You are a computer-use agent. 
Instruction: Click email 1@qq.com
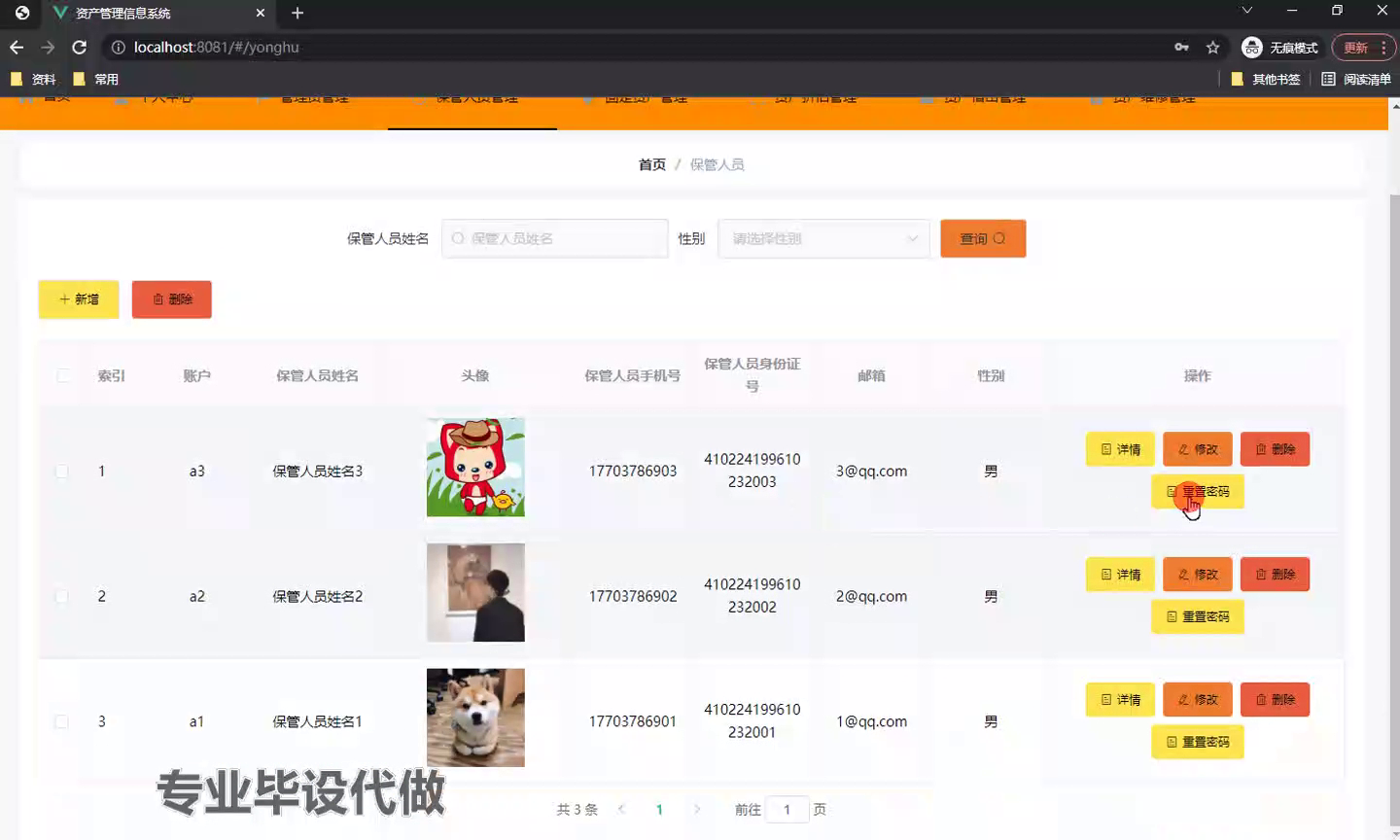coord(871,721)
